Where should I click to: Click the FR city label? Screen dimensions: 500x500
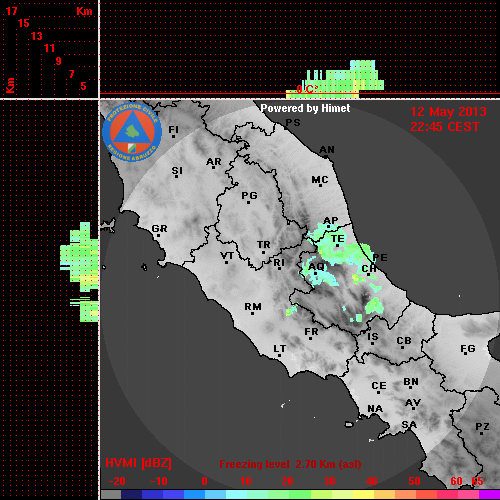(x=311, y=332)
